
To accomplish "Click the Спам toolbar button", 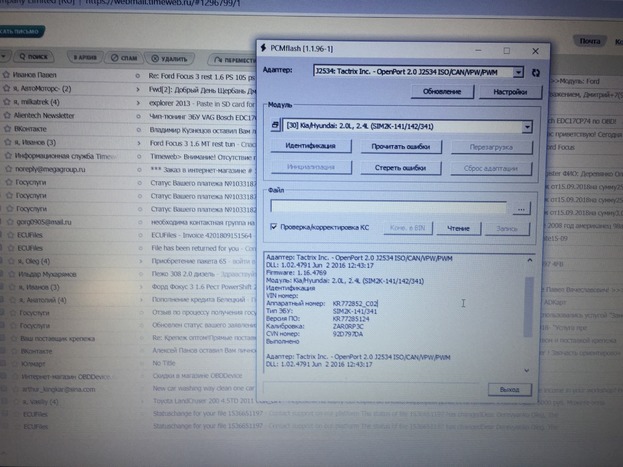I will coord(126,59).
